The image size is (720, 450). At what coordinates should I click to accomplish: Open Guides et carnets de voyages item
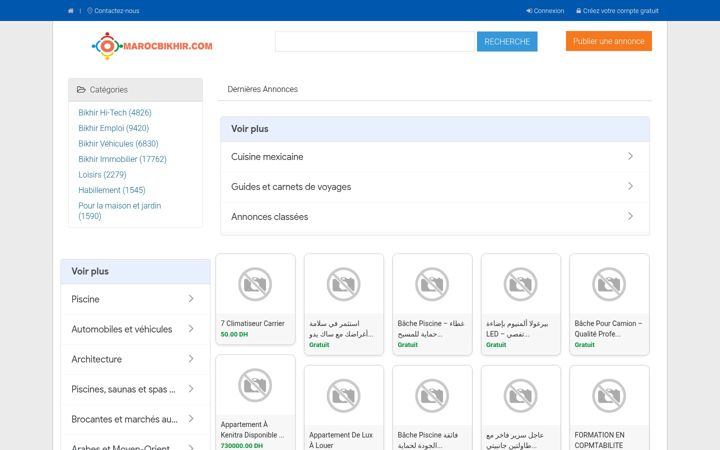[x=435, y=186]
